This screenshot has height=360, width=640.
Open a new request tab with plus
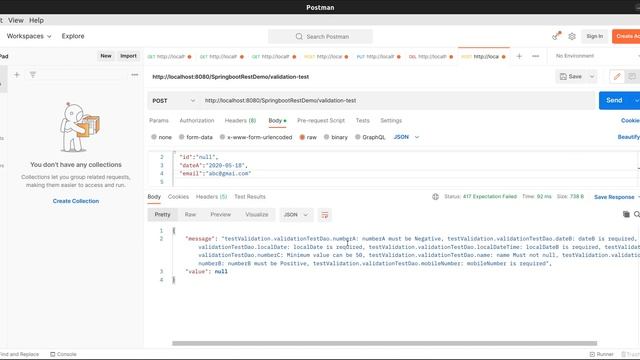pyautogui.click(x=519, y=56)
